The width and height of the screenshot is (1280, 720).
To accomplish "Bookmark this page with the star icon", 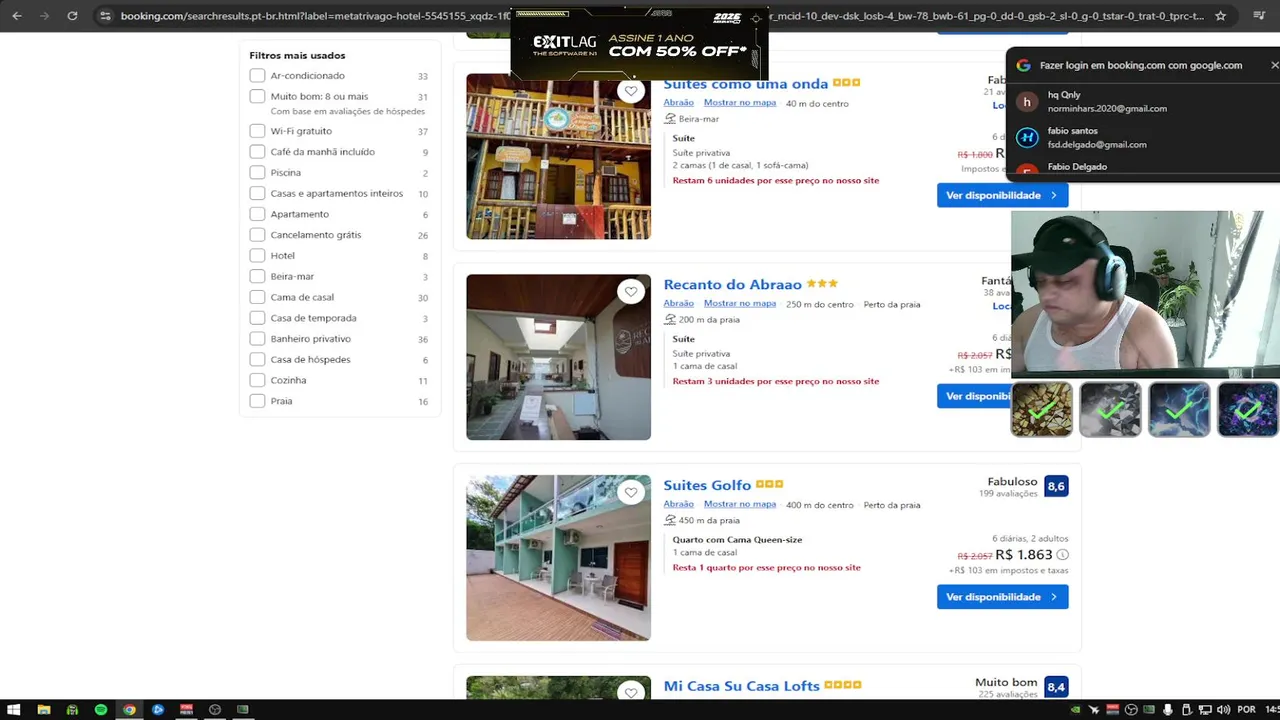I will point(1220,16).
